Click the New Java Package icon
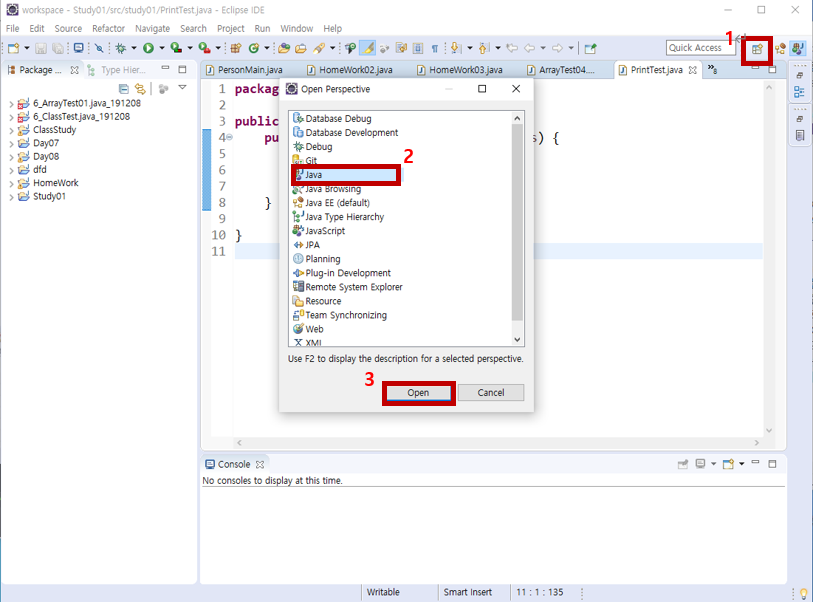Image resolution: width=813 pixels, height=602 pixels. 236,48
